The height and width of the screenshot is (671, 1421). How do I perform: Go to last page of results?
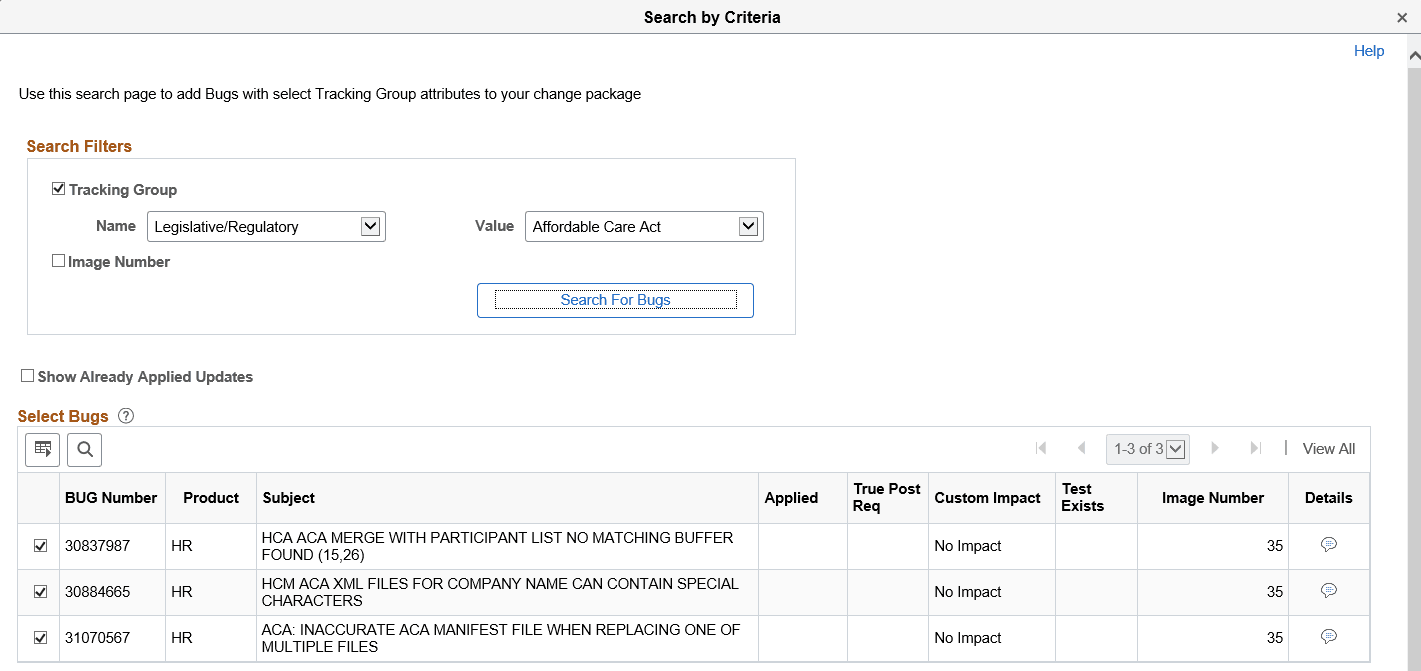click(x=1255, y=448)
